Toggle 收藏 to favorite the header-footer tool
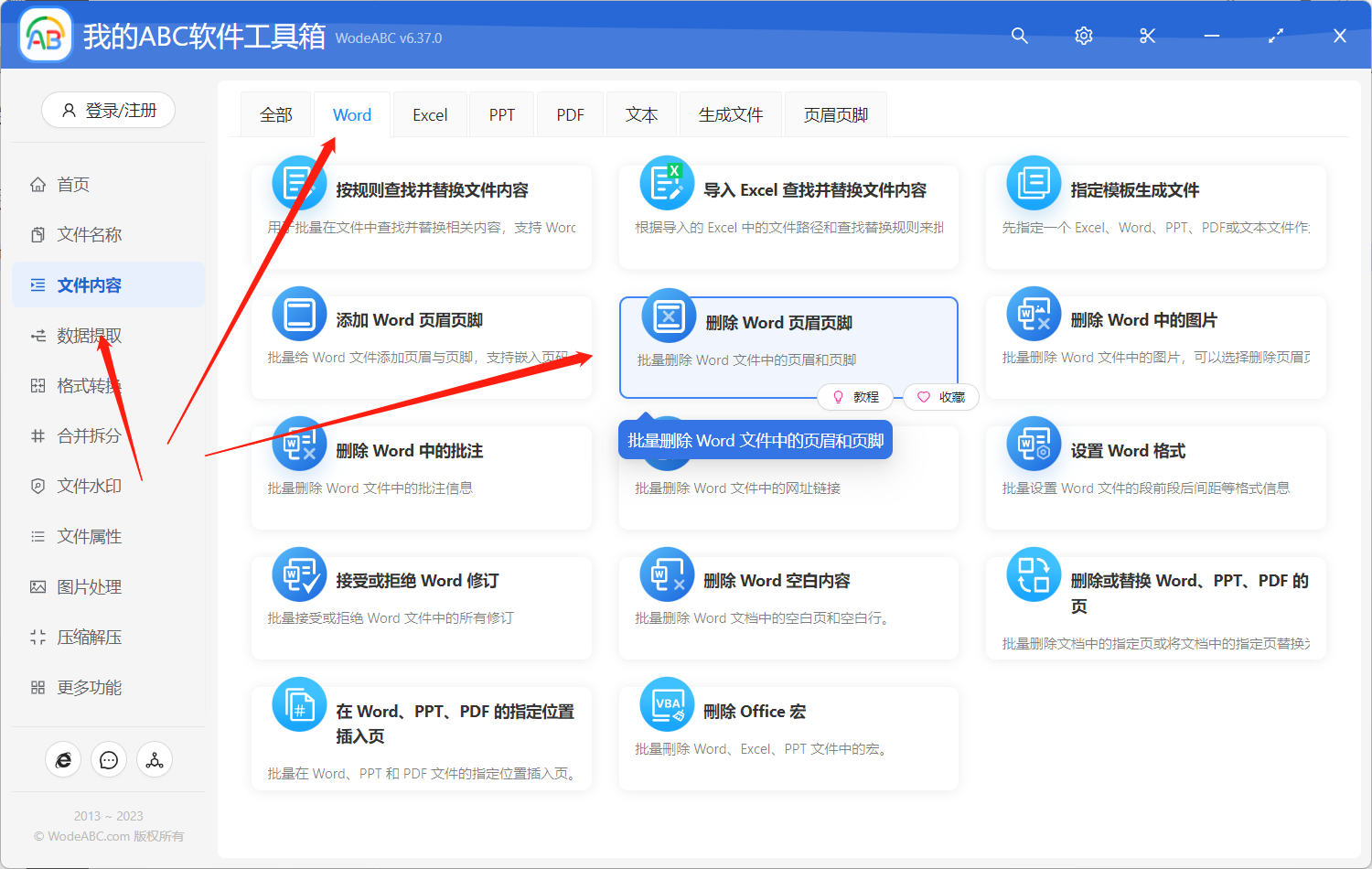This screenshot has height=869, width=1372. (940, 396)
